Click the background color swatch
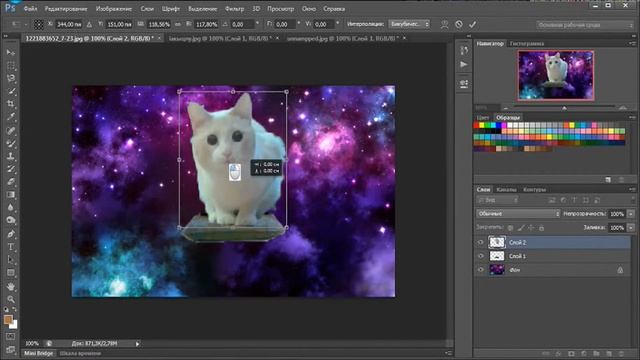 pos(14,325)
